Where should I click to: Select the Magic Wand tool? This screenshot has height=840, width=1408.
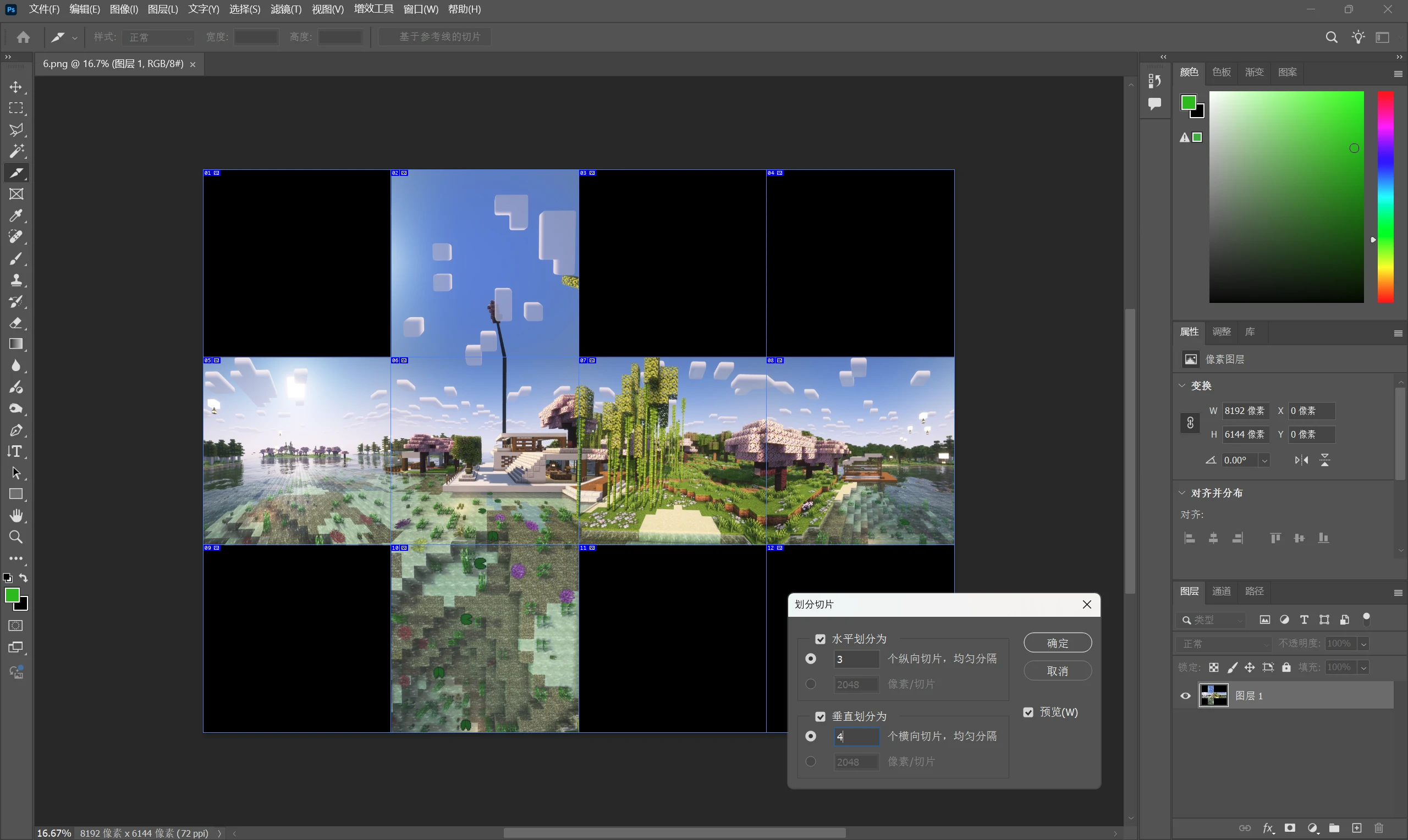click(x=16, y=151)
